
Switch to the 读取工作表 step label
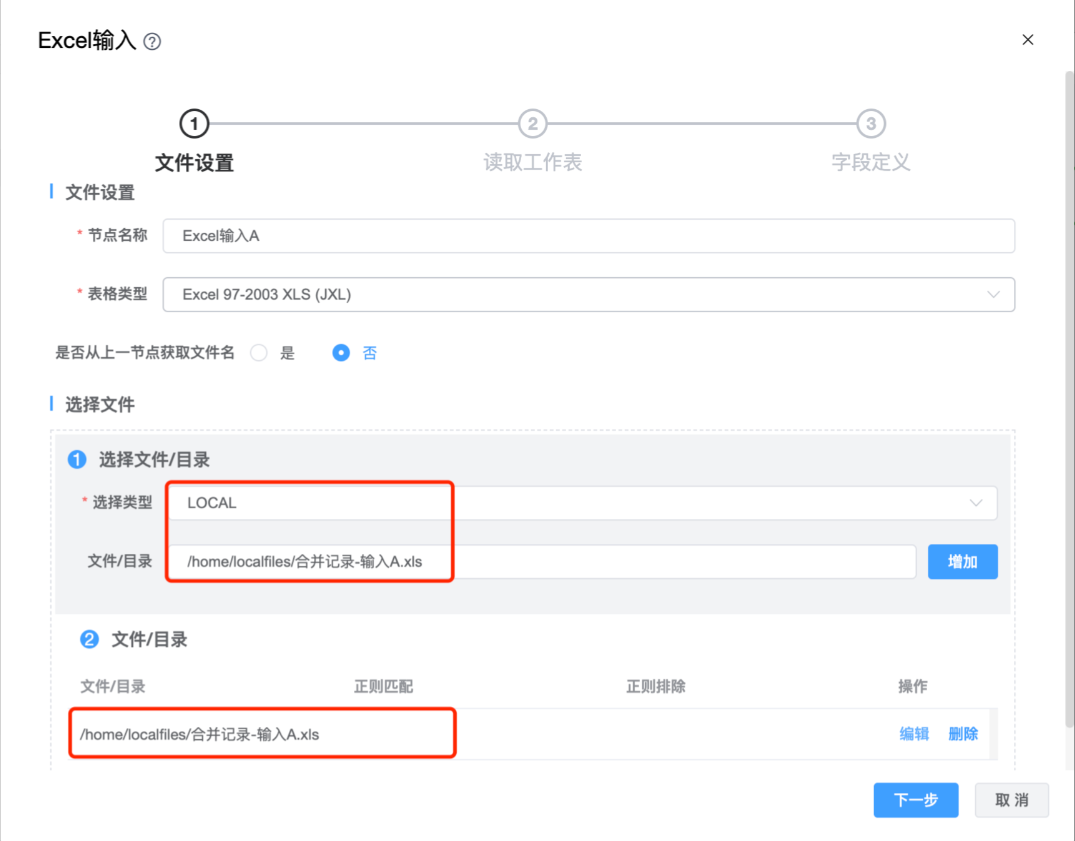point(532,162)
